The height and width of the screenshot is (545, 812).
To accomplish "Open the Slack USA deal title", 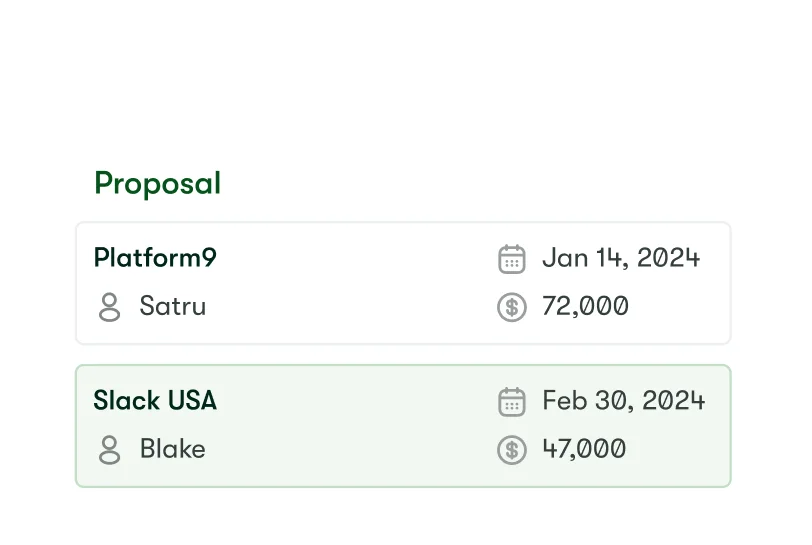I will 155,401.
